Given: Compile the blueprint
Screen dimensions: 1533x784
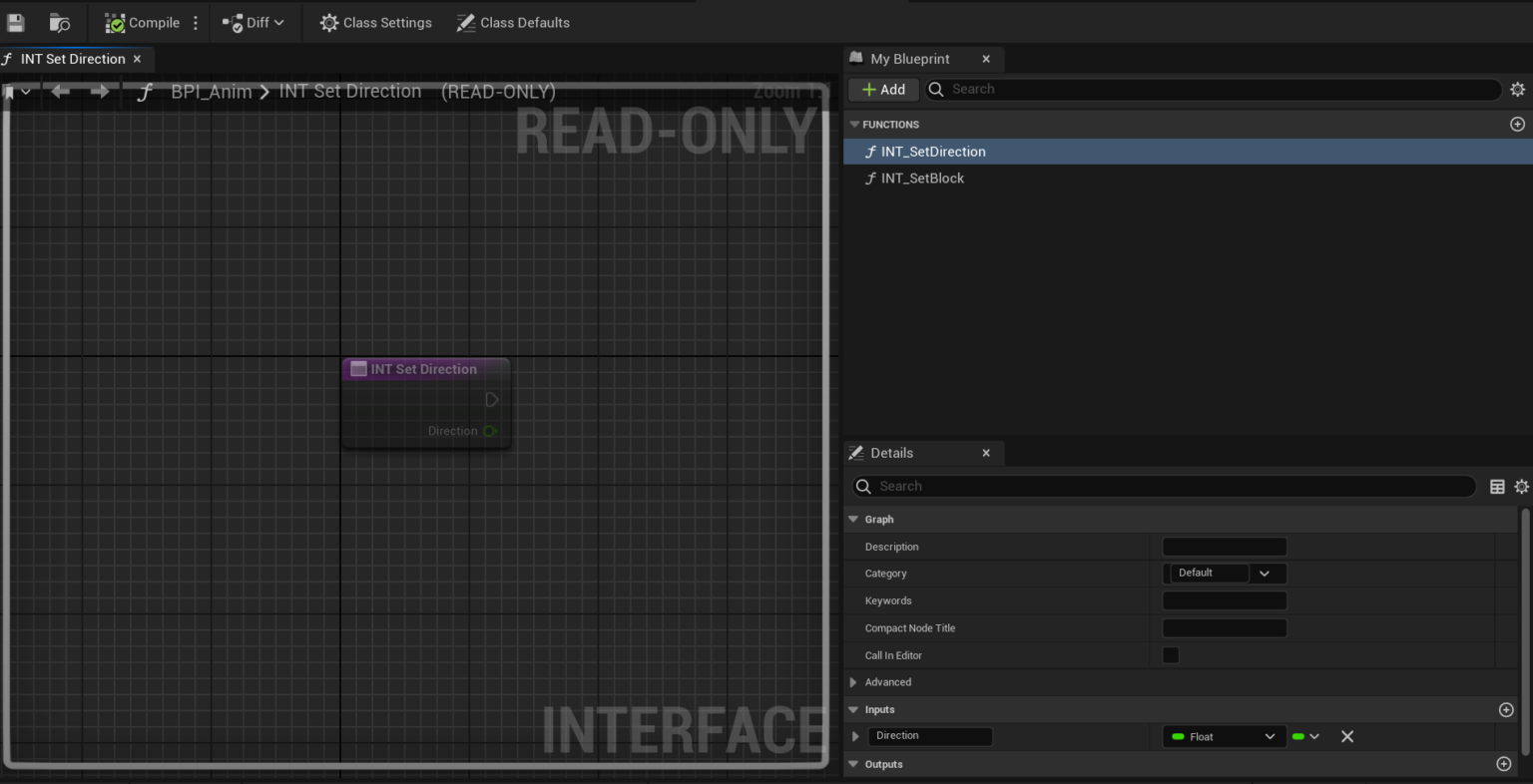Looking at the screenshot, I should point(140,22).
